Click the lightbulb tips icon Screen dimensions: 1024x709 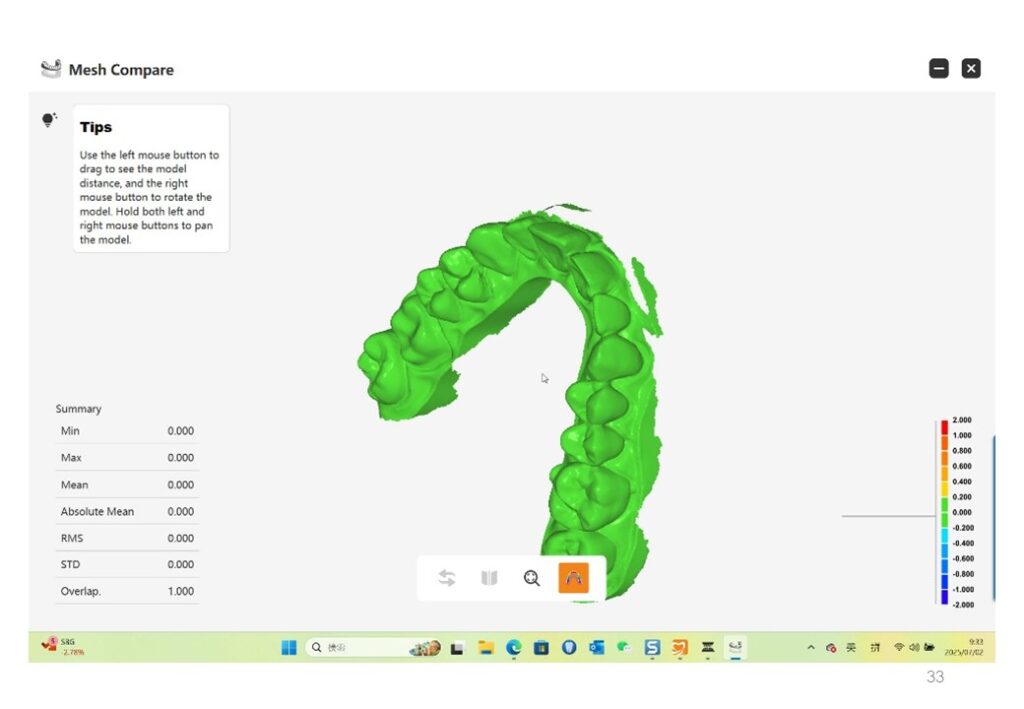pos(49,120)
